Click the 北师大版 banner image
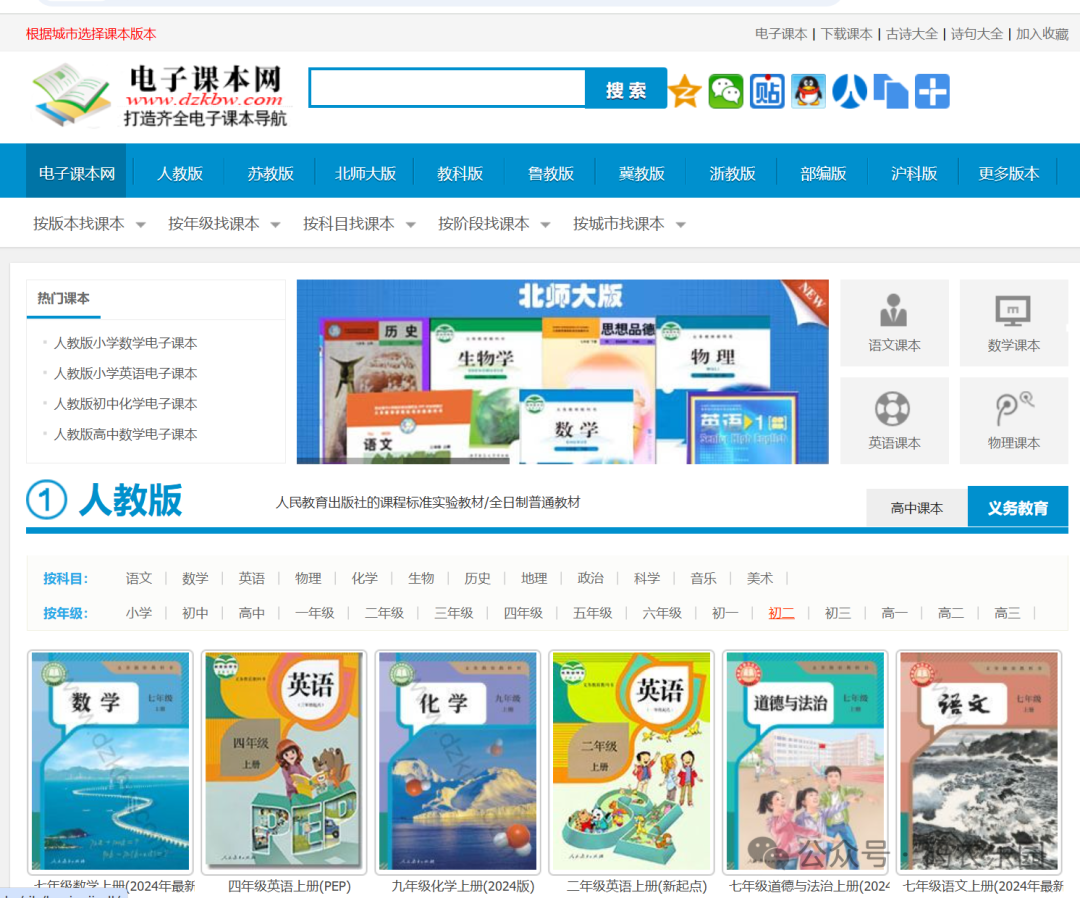Viewport: 1080px width, 898px height. [x=563, y=372]
